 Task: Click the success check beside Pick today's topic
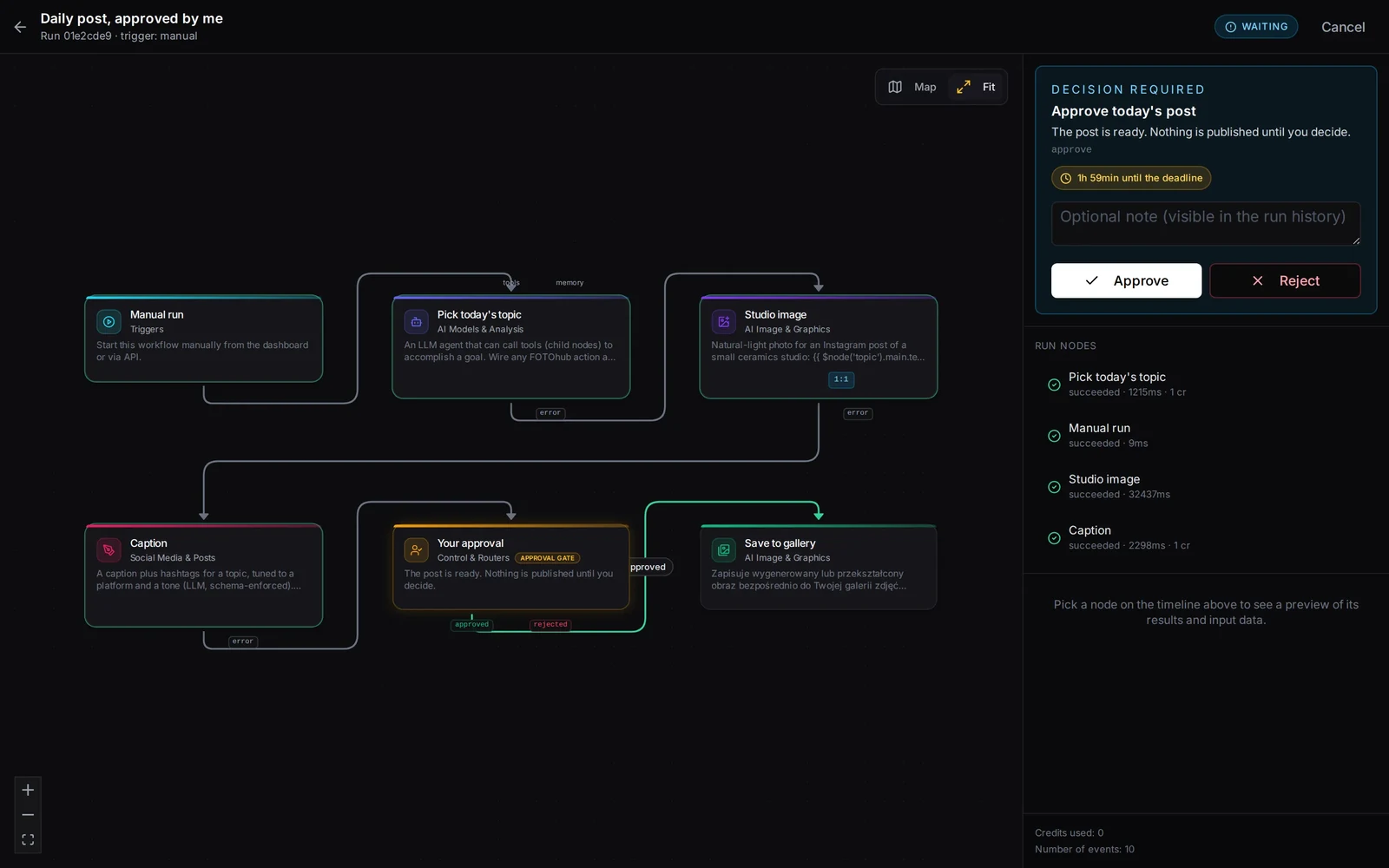pyautogui.click(x=1054, y=385)
